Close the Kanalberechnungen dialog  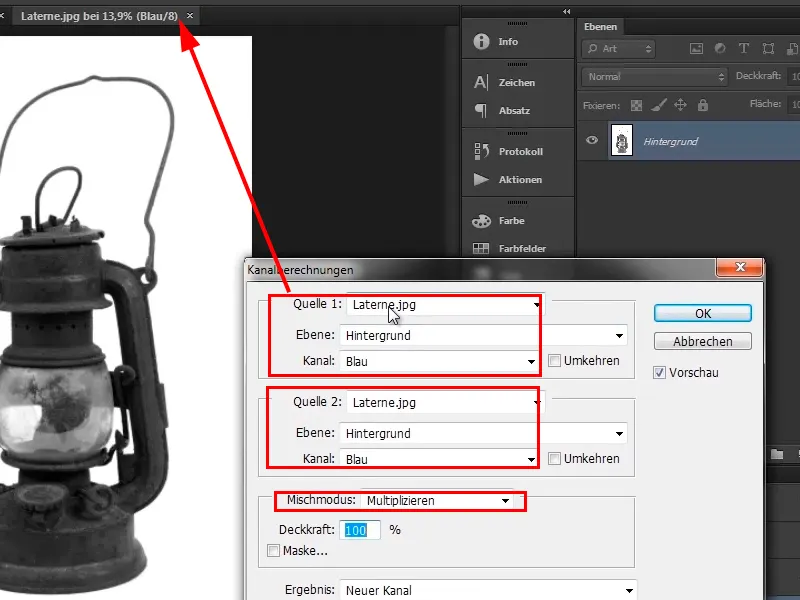click(x=740, y=267)
